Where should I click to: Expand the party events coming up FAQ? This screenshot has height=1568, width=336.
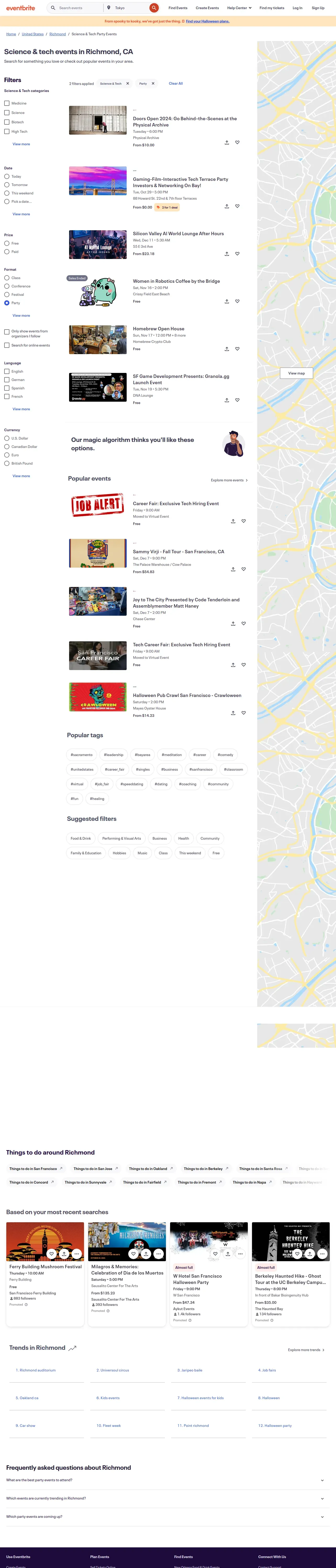168,1516
